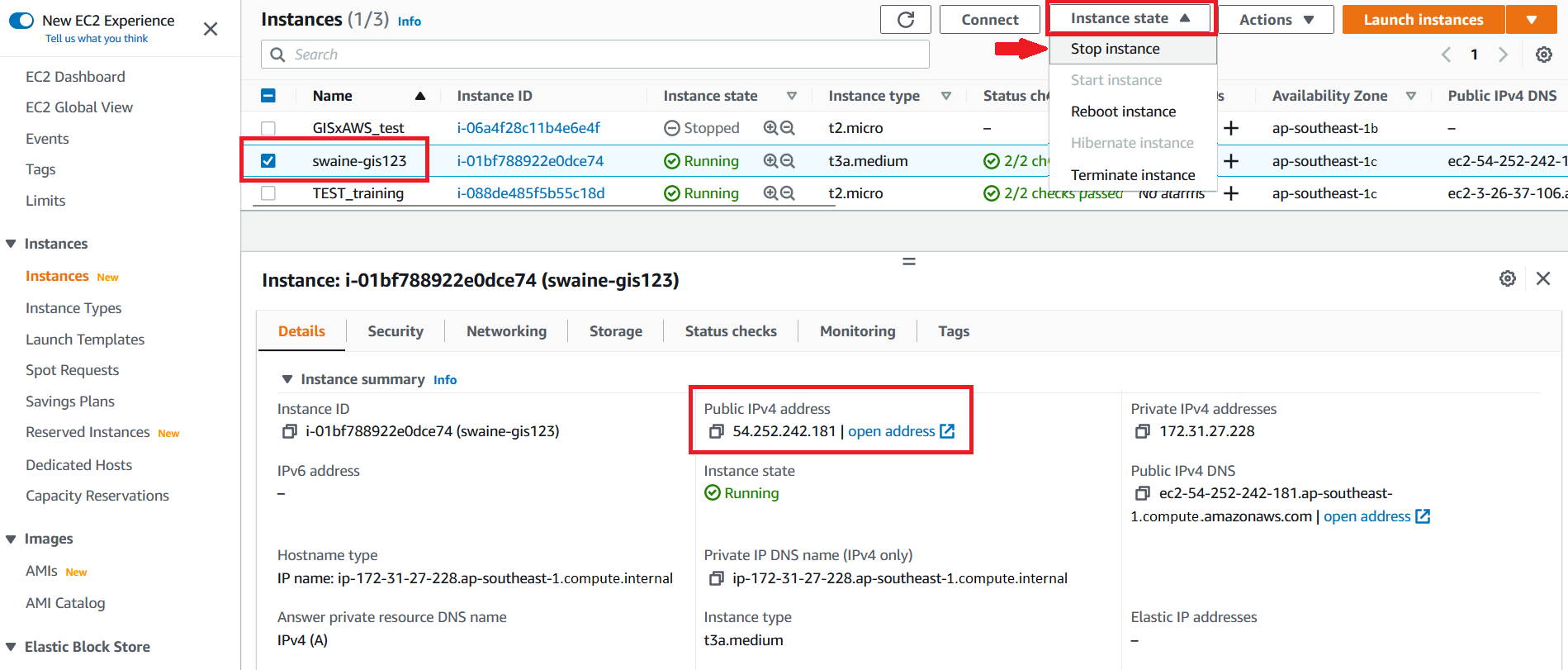This screenshot has width=1568, height=670.
Task: Add alarm plus icon for TEST_training row
Action: pyautogui.click(x=1231, y=193)
